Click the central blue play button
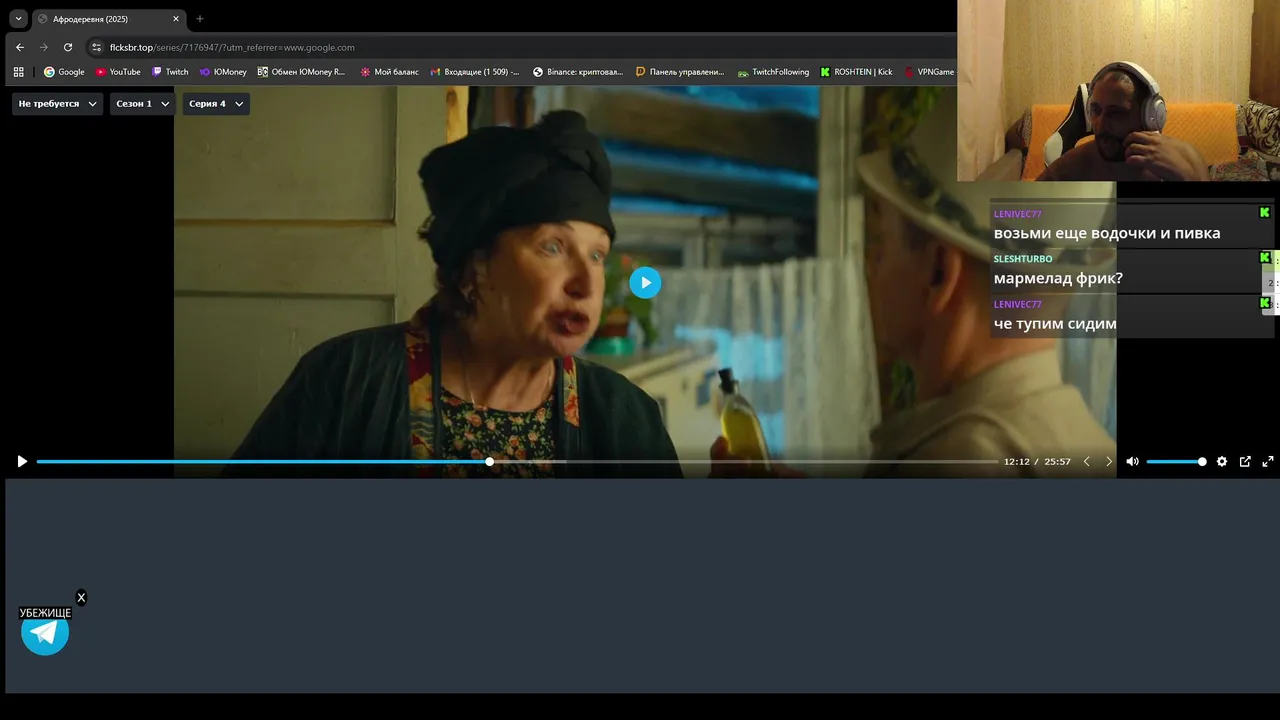Image resolution: width=1280 pixels, height=720 pixels. click(645, 283)
